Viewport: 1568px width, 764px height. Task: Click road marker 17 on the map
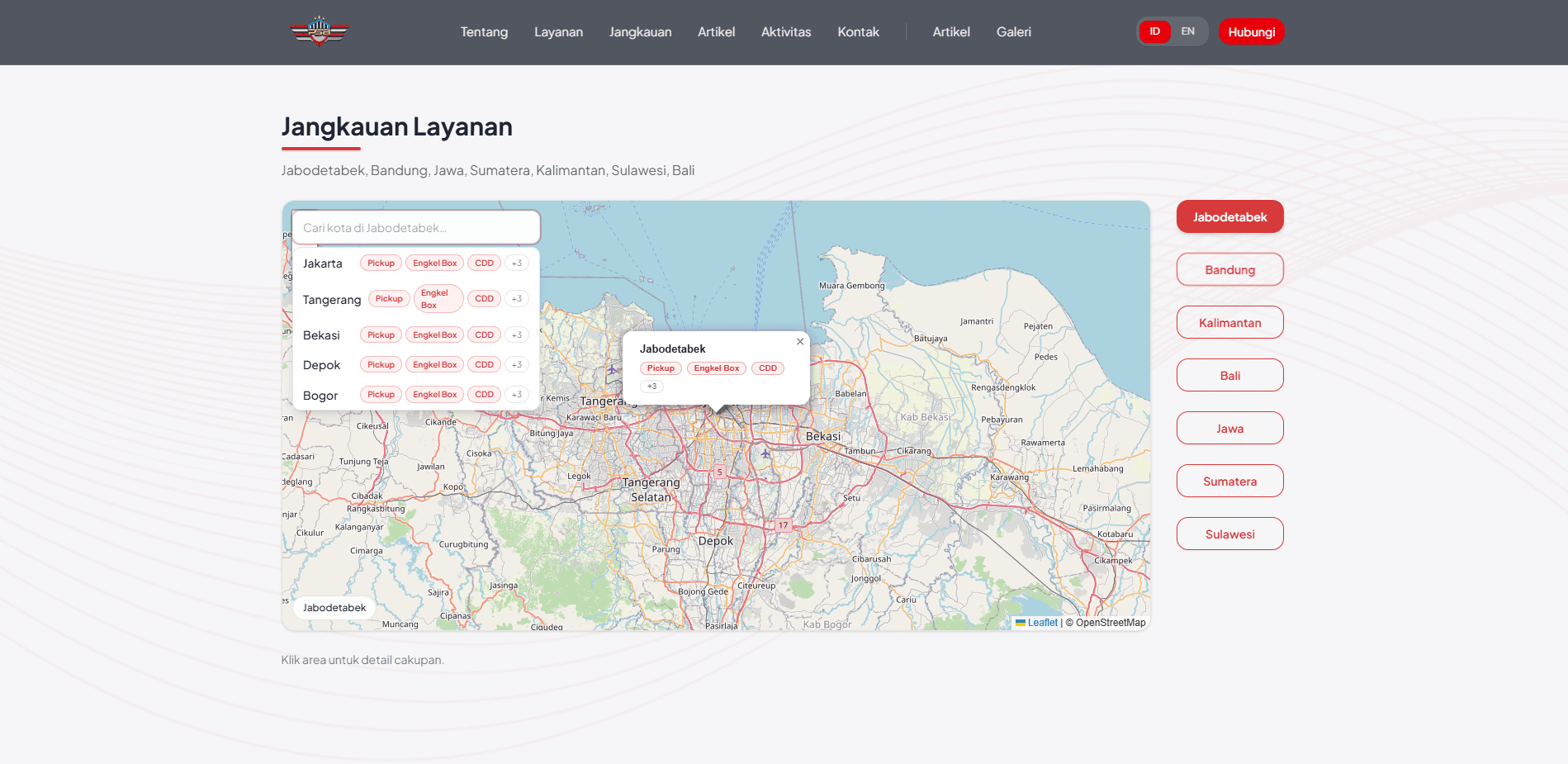pos(783,525)
